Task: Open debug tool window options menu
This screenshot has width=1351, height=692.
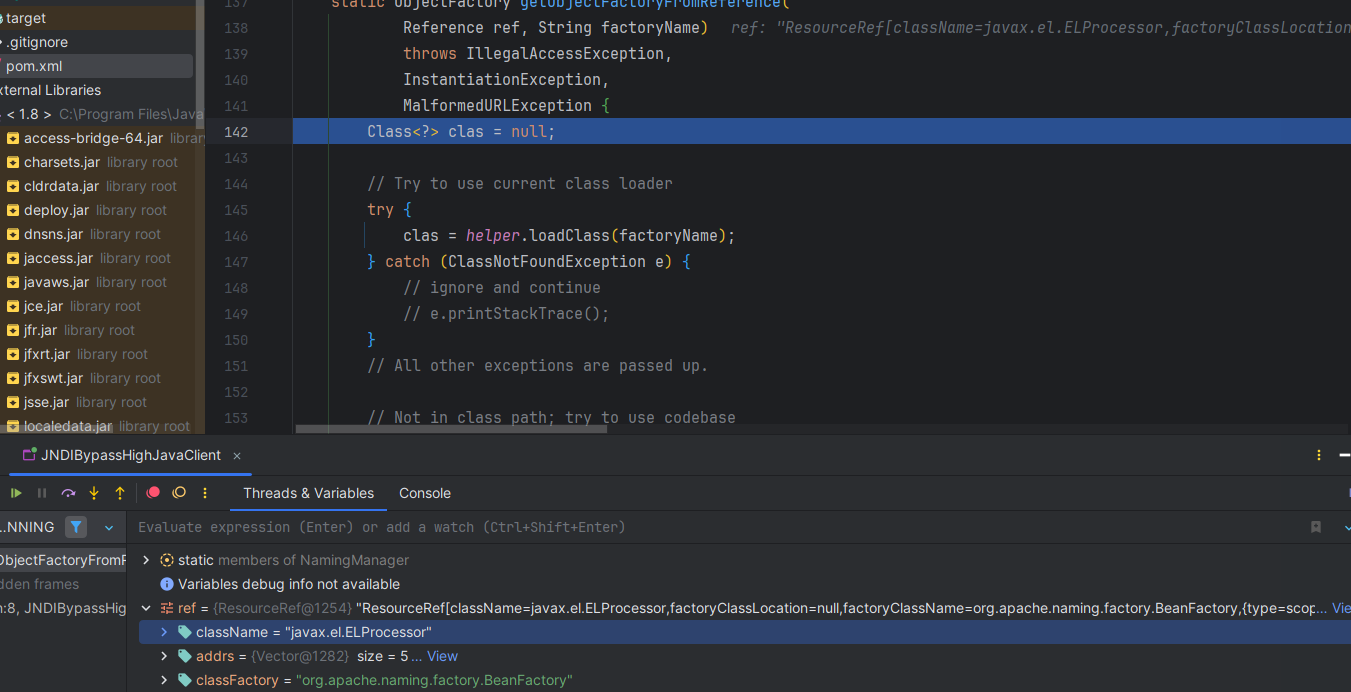Action: (1319, 455)
